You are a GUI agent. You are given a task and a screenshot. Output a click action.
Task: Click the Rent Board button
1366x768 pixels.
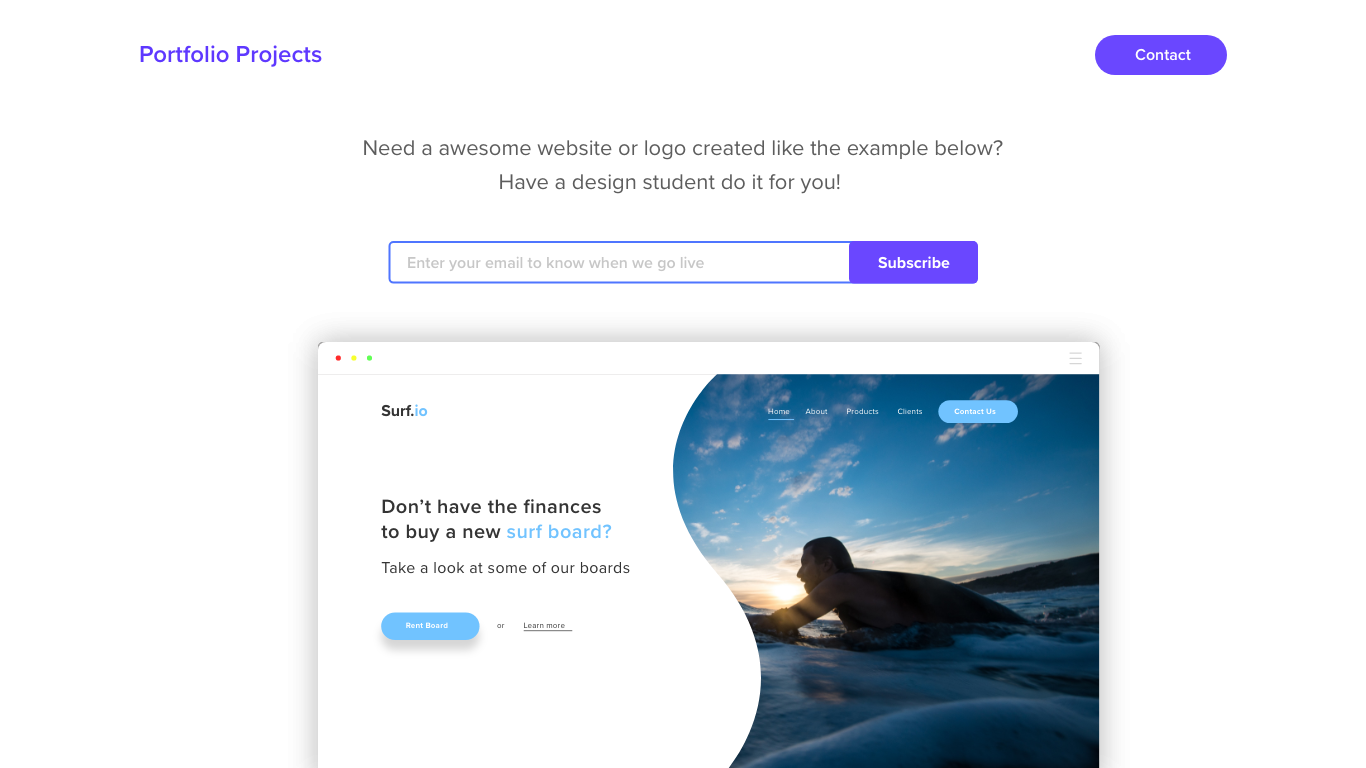coord(430,626)
